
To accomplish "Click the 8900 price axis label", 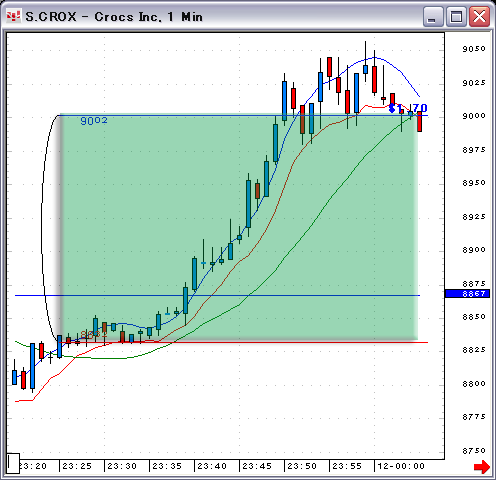I will pos(474,250).
